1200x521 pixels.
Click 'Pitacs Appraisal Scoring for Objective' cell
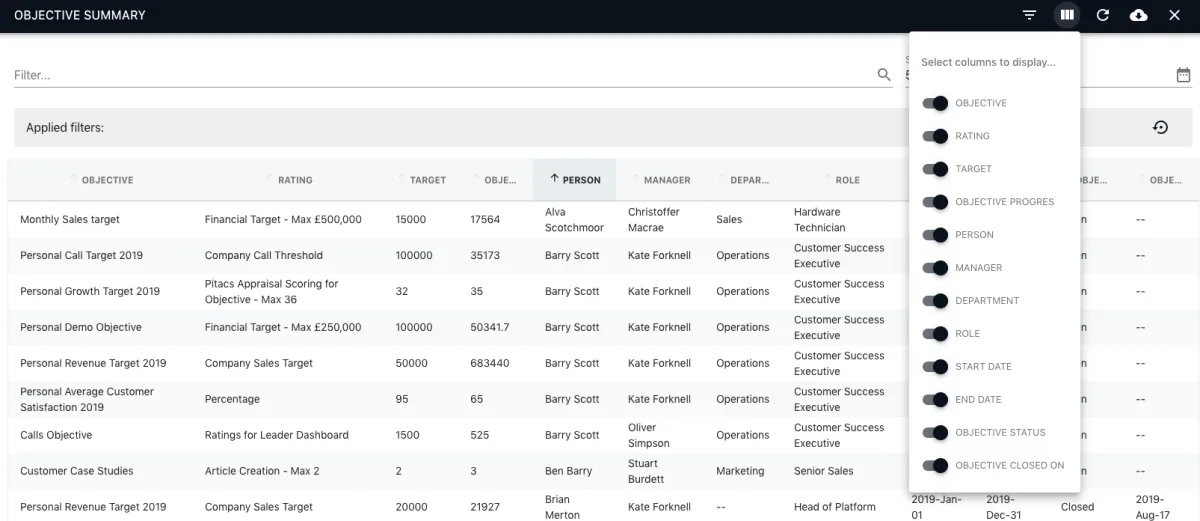pos(271,291)
